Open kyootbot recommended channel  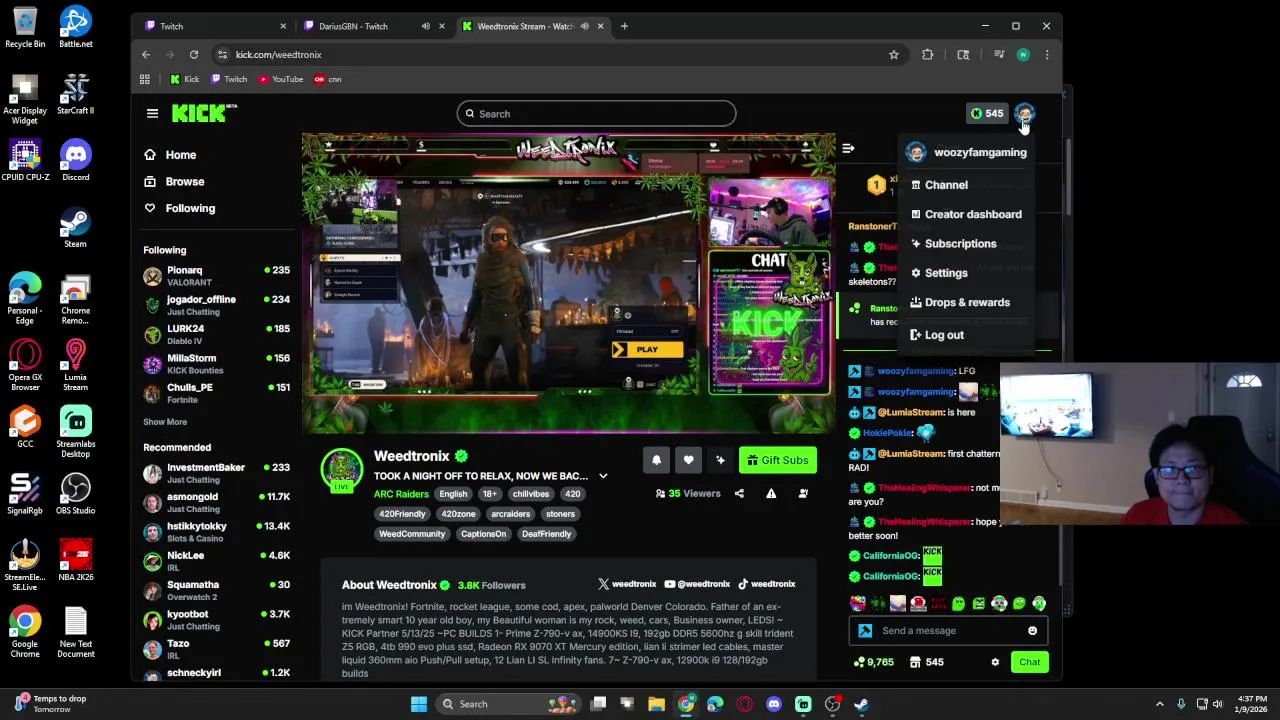(216, 619)
